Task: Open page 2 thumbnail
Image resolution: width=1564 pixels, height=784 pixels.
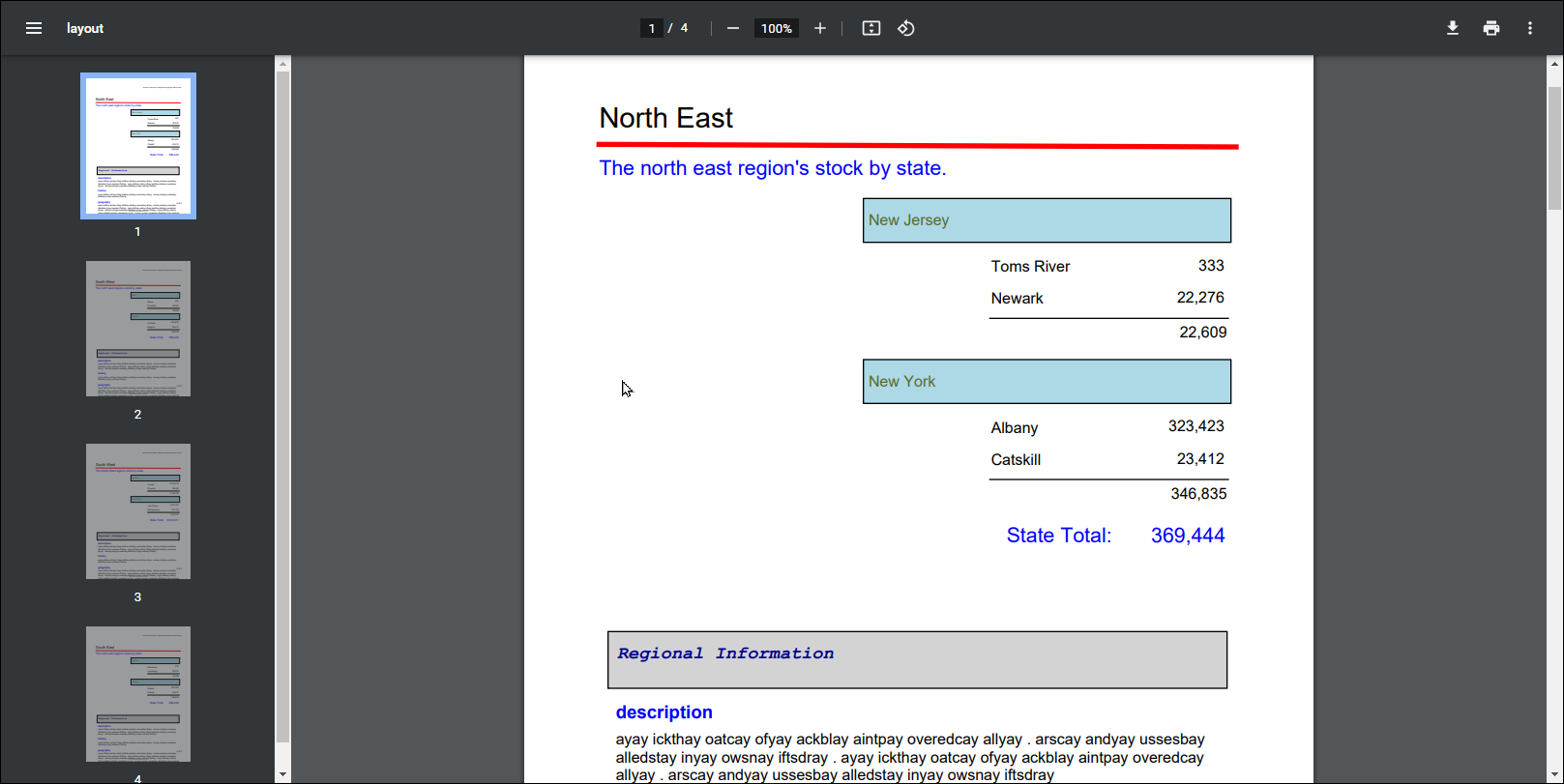Action: pos(138,329)
